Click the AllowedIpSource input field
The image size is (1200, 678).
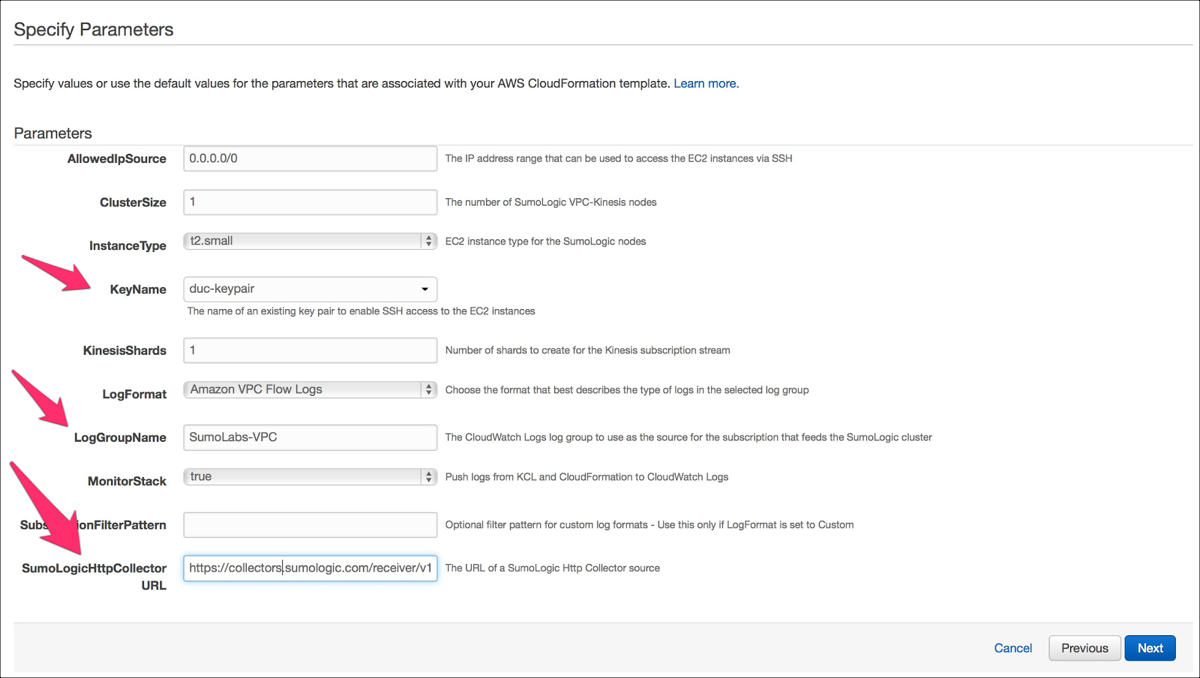click(x=310, y=158)
